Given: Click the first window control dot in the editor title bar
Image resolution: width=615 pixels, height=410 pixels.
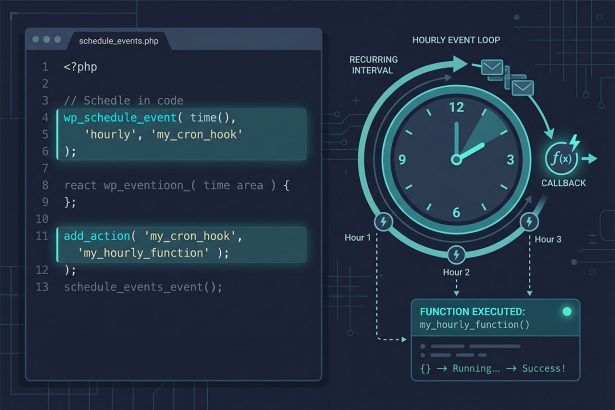Looking at the screenshot, I should pos(36,39).
